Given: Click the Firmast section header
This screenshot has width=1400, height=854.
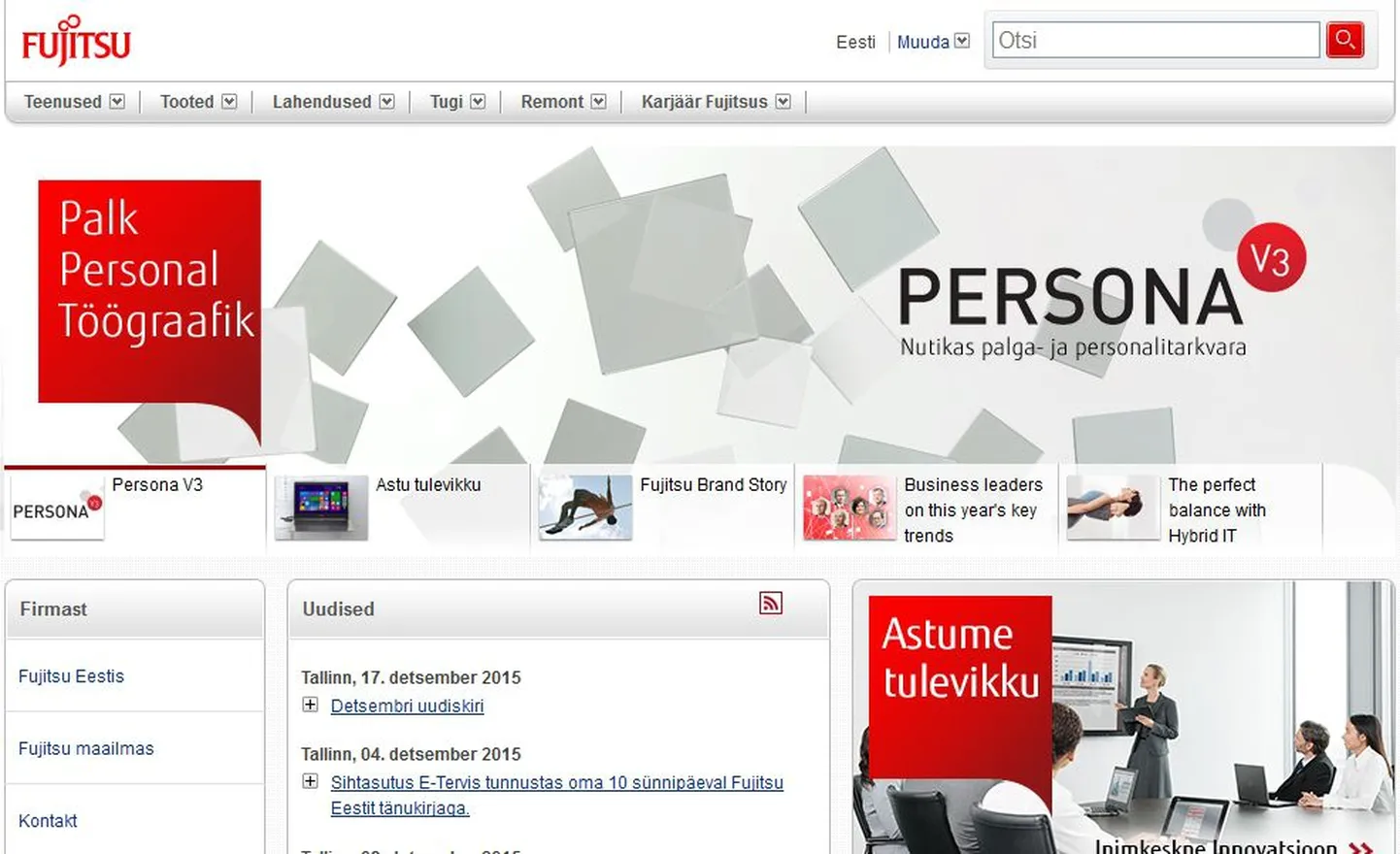Looking at the screenshot, I should (x=53, y=608).
